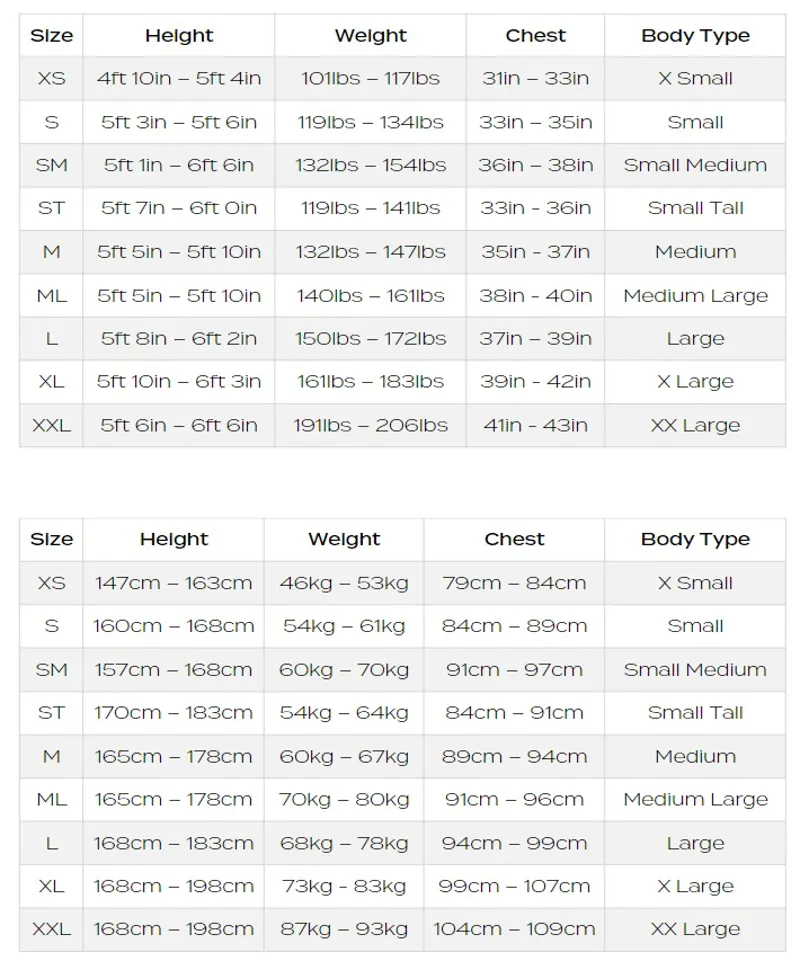Click the 94cm – 99cm chest cell

click(x=514, y=843)
